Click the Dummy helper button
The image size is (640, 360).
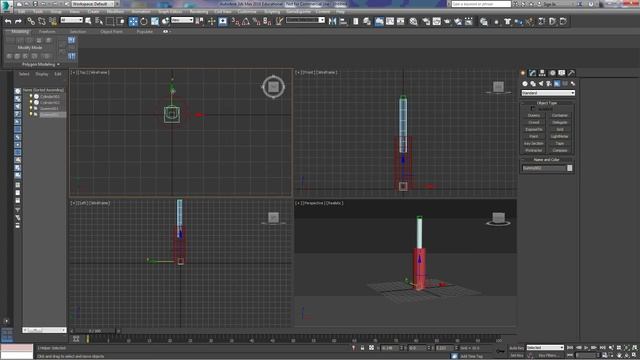[534, 116]
